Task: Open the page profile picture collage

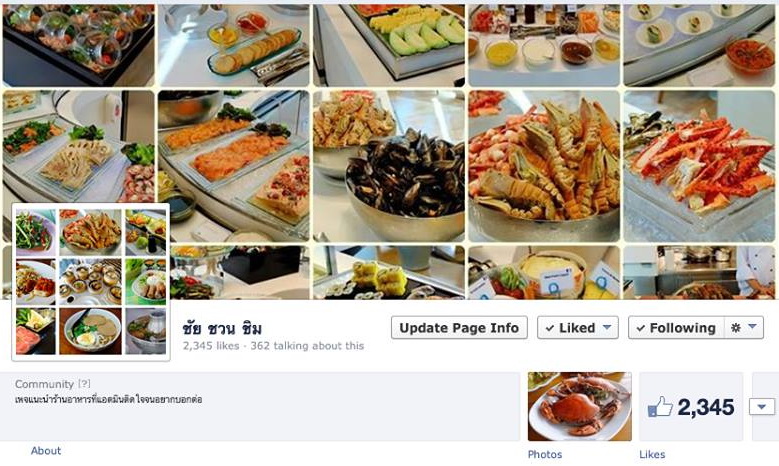Action: click(91, 282)
